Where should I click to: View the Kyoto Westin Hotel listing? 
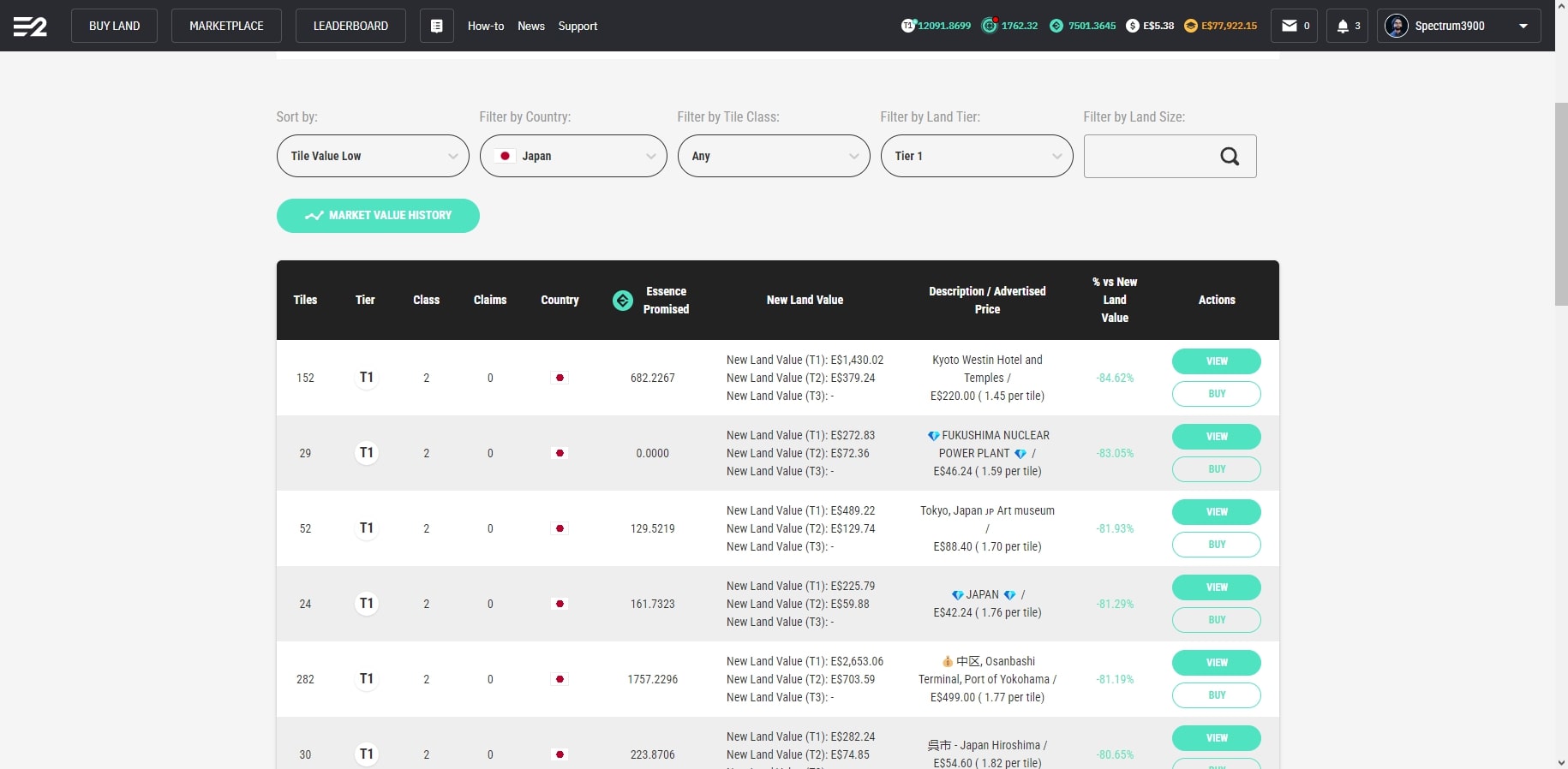tap(1216, 361)
